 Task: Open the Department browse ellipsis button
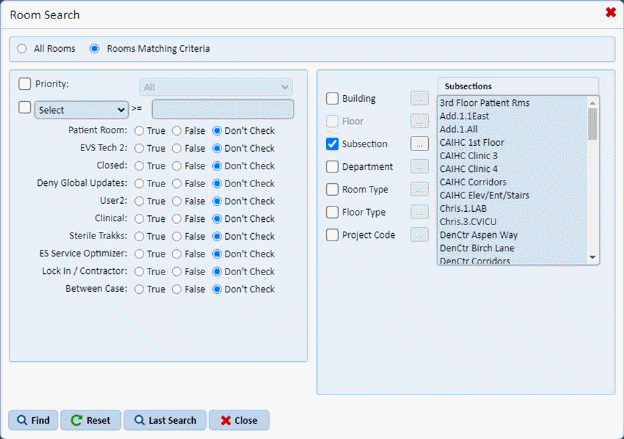(420, 166)
